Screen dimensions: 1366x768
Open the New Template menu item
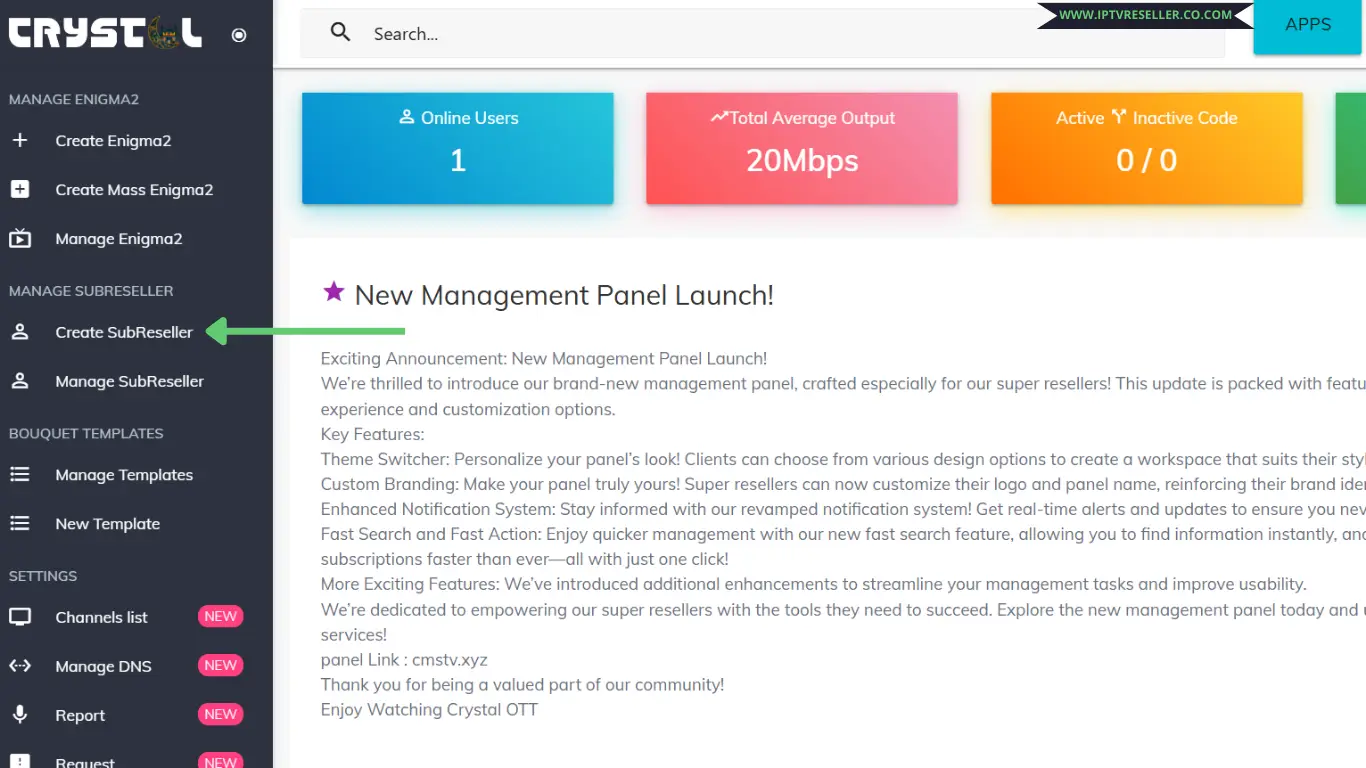[107, 524]
